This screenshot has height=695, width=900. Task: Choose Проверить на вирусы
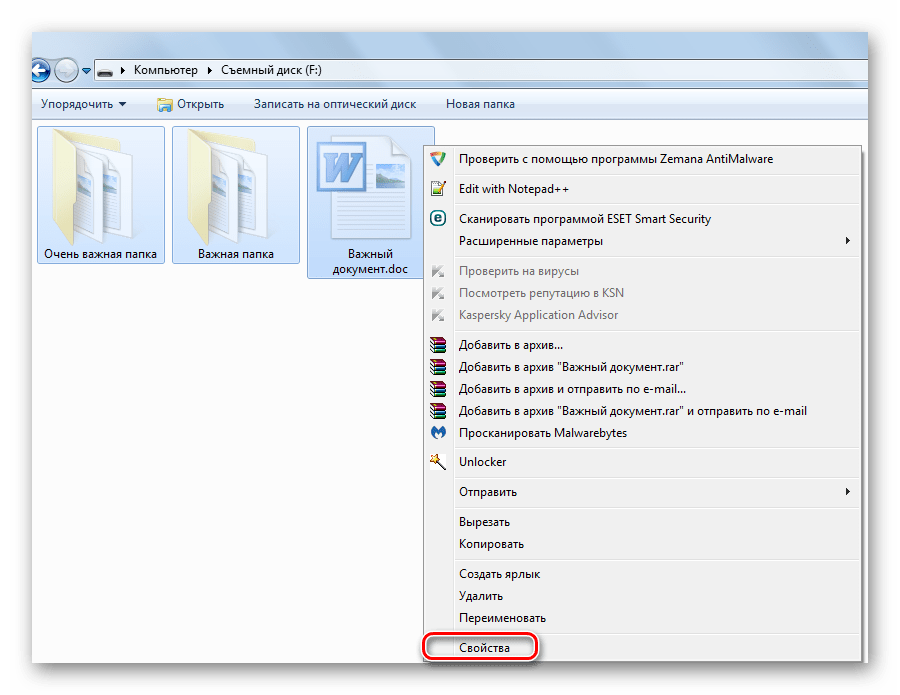(642, 271)
